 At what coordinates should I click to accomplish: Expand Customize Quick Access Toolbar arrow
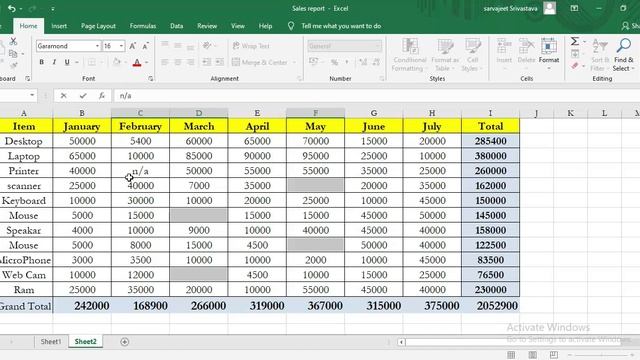[x=53, y=9]
